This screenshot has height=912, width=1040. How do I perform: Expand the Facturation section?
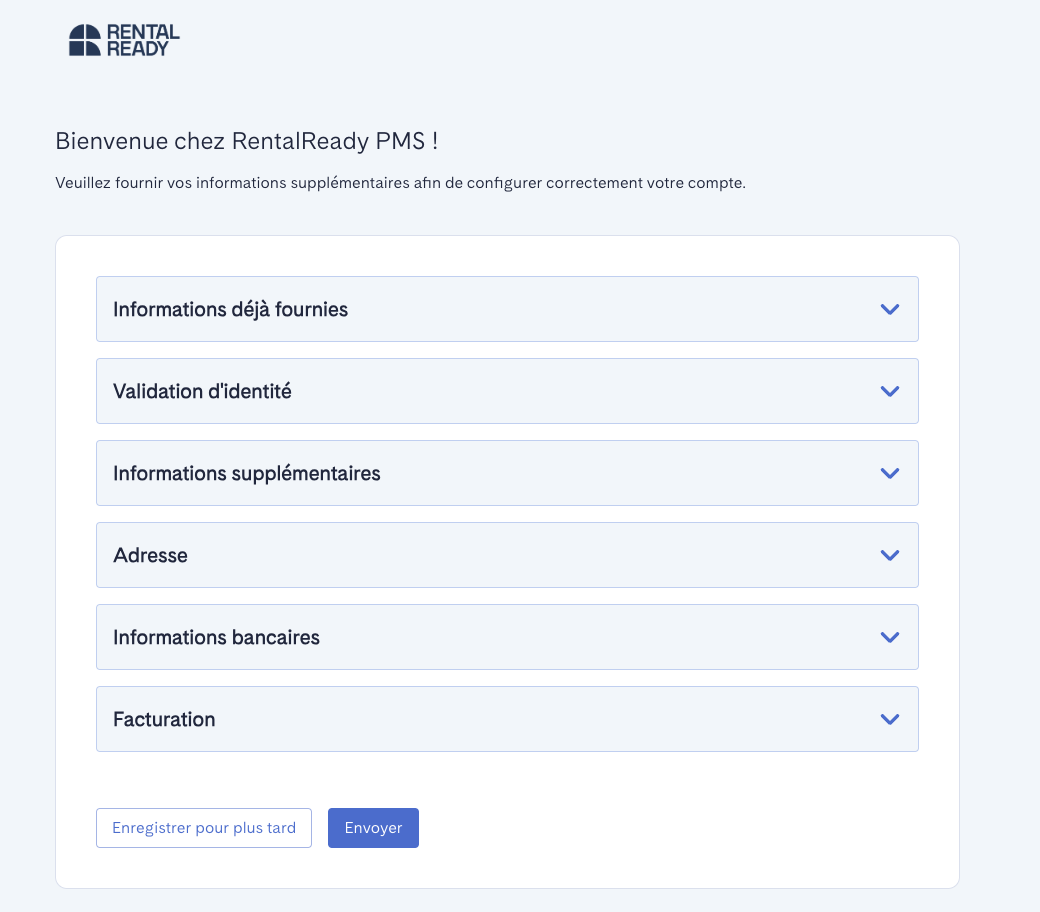[507, 719]
